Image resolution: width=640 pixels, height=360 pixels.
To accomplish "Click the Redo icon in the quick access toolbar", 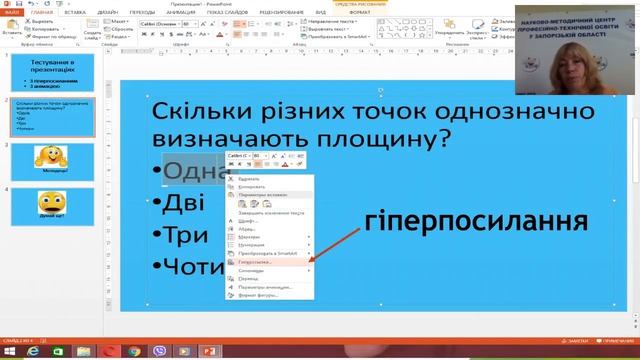I will pos(47,4).
